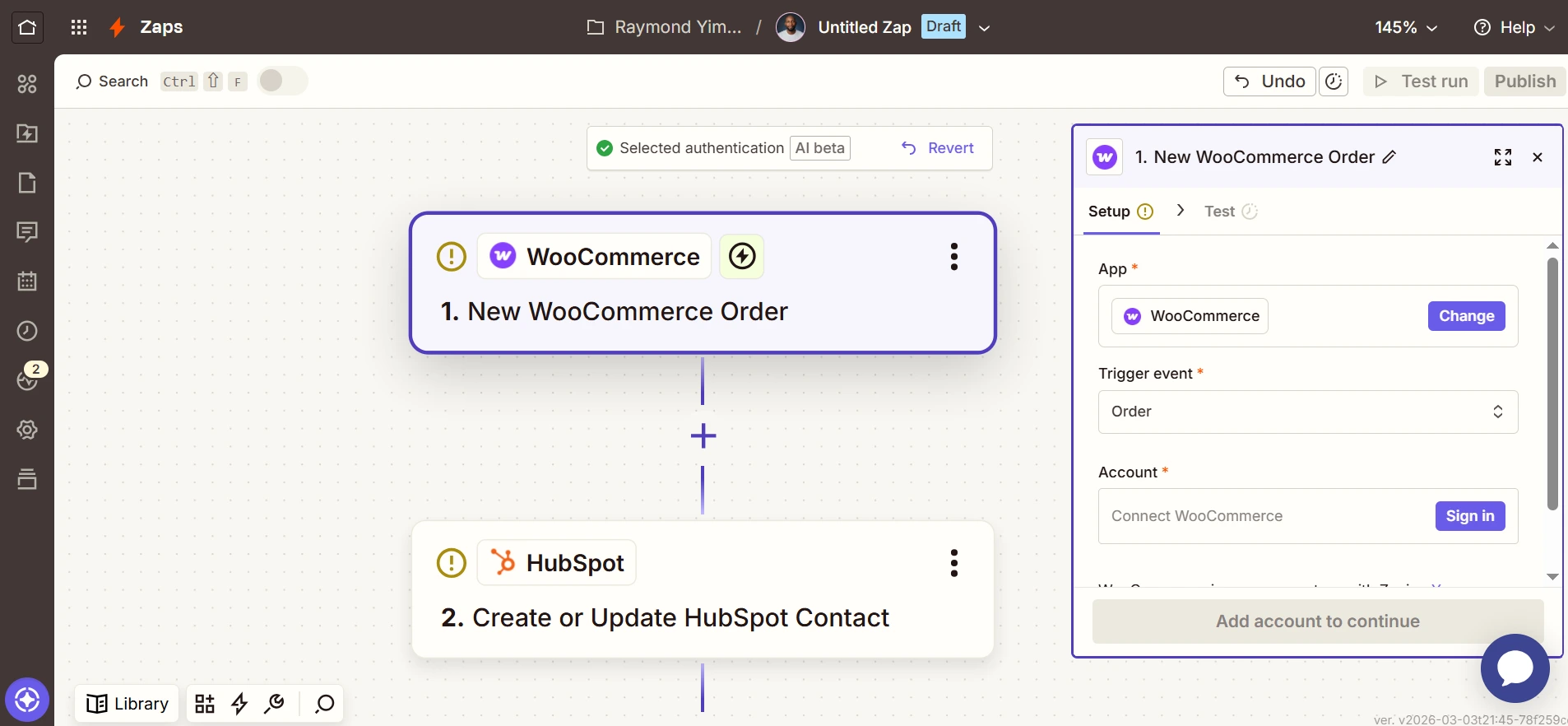1568x726 pixels.
Task: Open Zap history clock icon in sidebar
Action: point(27,331)
